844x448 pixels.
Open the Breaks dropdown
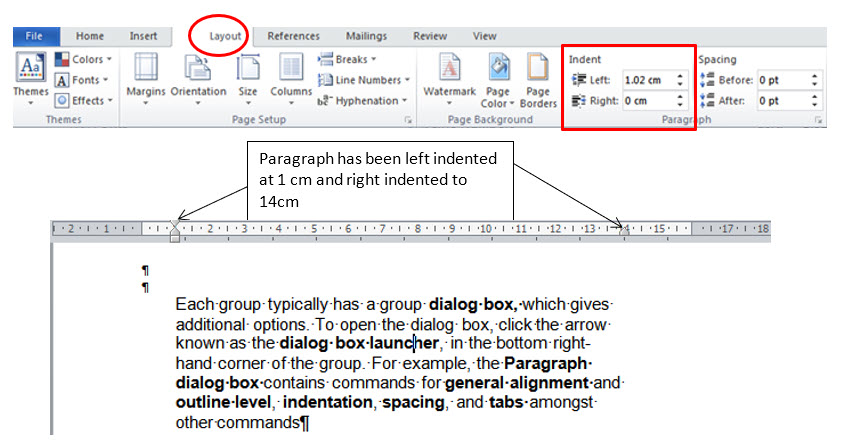(347, 59)
